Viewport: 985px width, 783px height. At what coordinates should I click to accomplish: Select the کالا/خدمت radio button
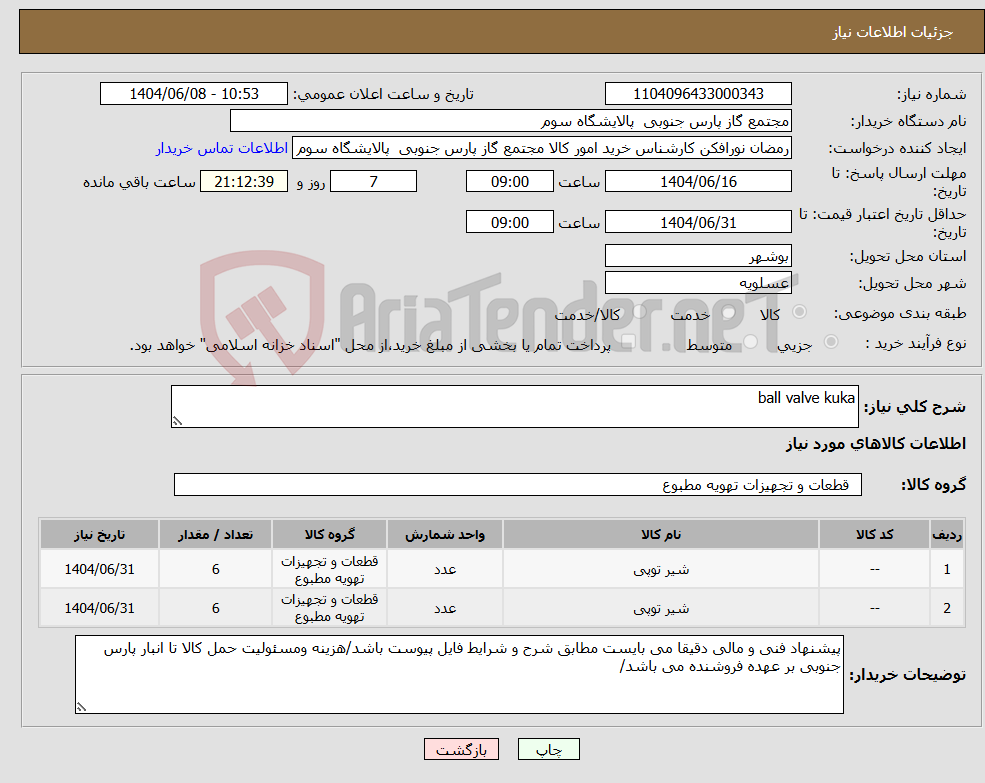[x=640, y=312]
